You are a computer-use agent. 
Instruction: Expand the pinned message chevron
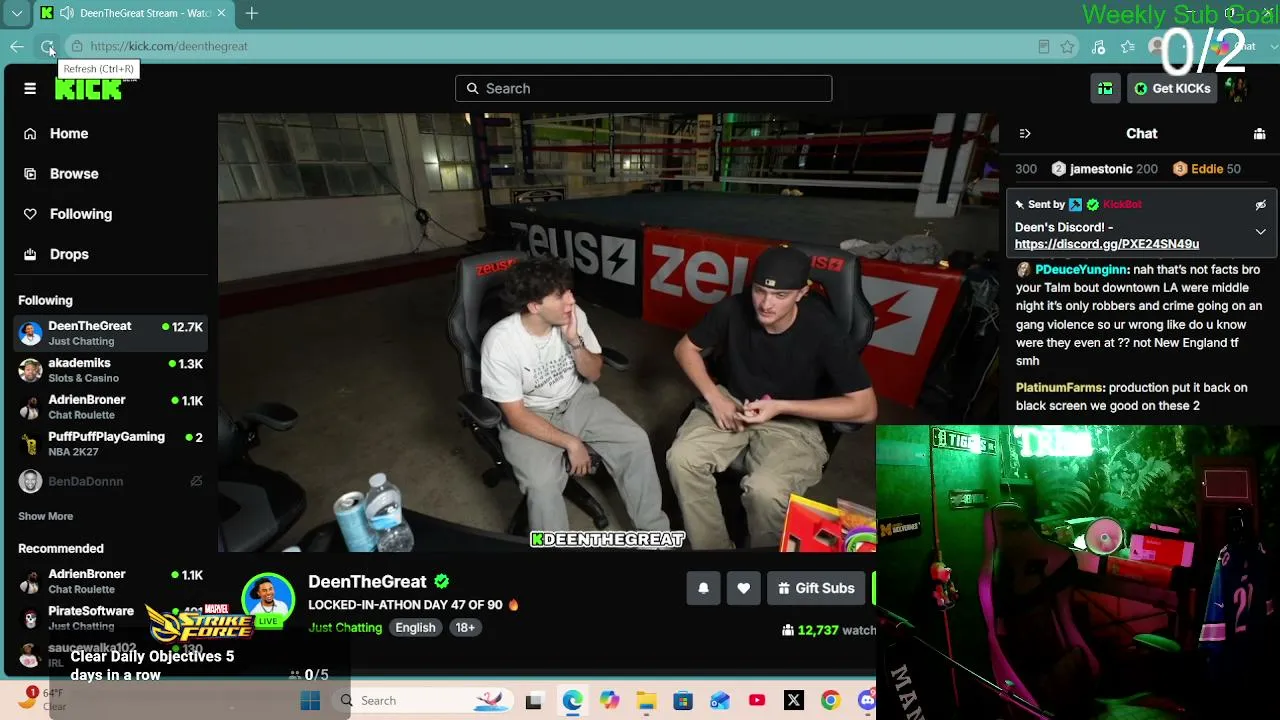pyautogui.click(x=1260, y=232)
